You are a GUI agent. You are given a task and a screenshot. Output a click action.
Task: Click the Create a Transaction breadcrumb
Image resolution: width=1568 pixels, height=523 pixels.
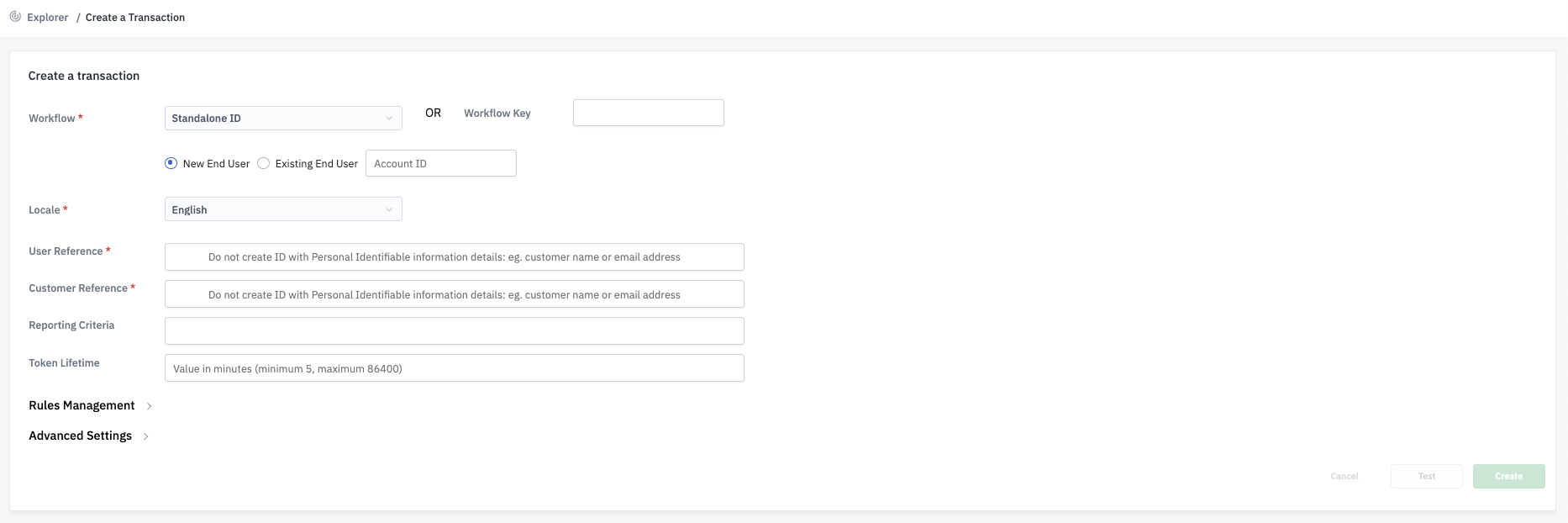[x=134, y=18]
